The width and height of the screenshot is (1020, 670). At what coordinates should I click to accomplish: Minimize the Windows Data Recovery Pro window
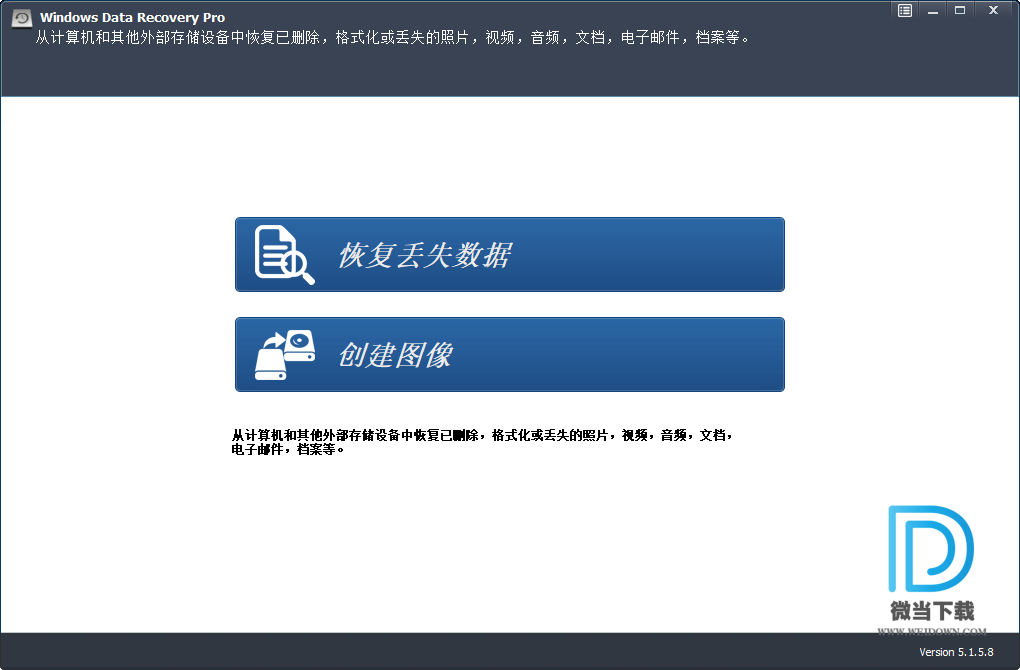pos(932,10)
